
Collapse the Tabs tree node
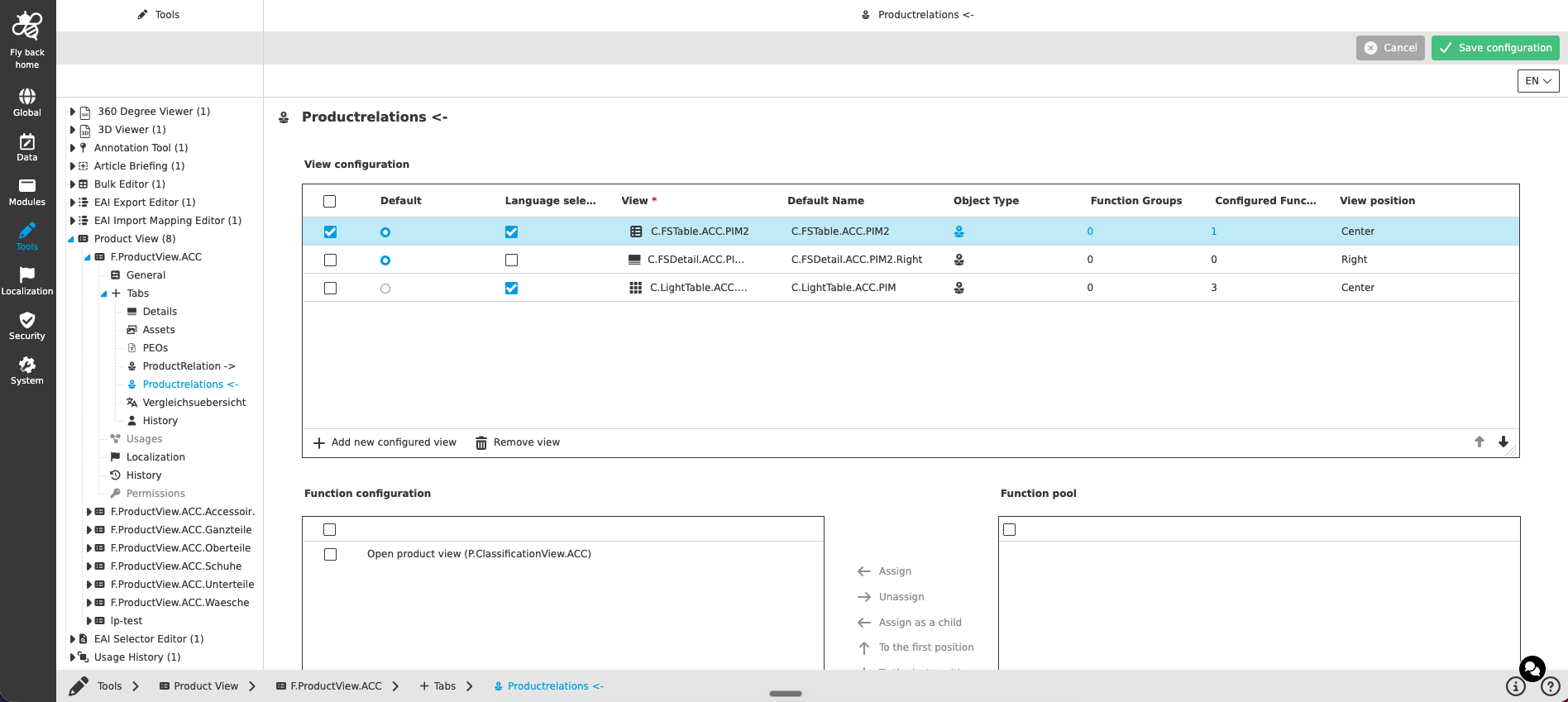coord(104,294)
